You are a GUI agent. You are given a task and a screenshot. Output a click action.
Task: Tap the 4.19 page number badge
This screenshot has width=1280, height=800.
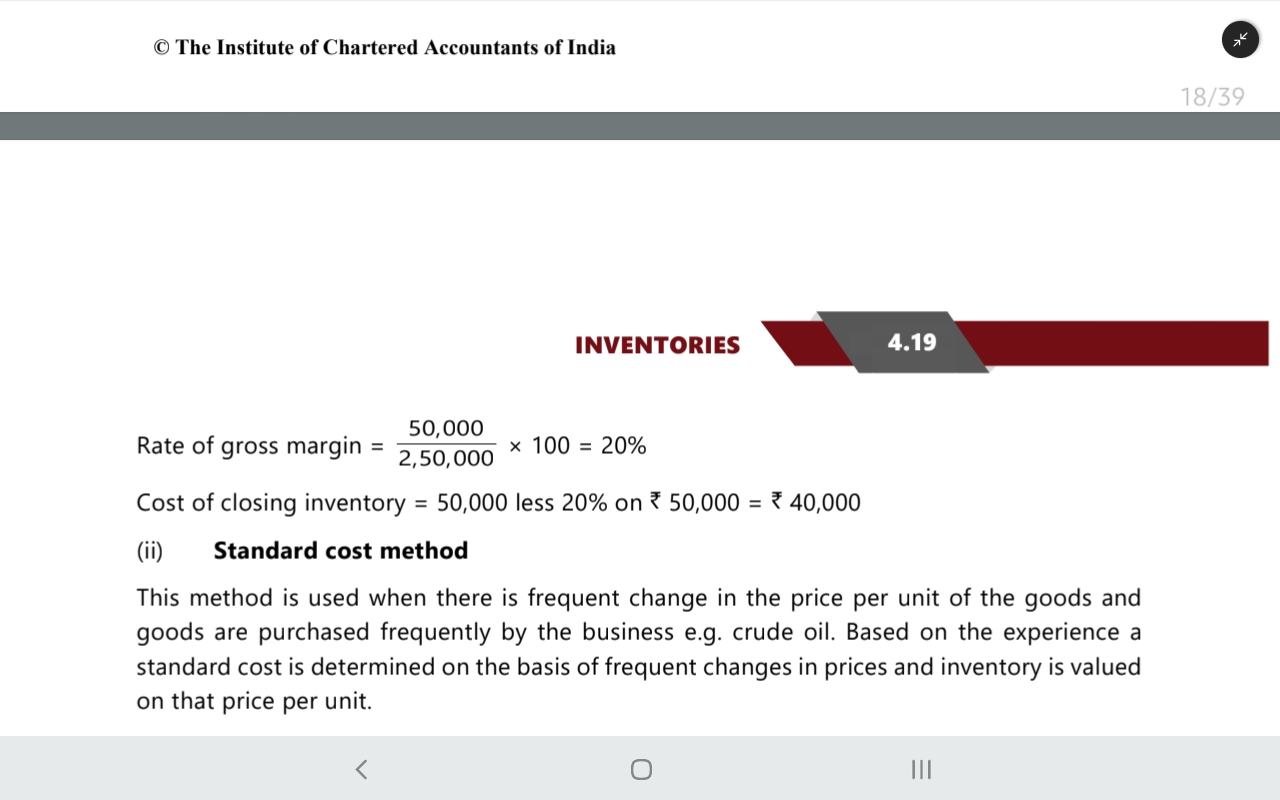pos(912,342)
